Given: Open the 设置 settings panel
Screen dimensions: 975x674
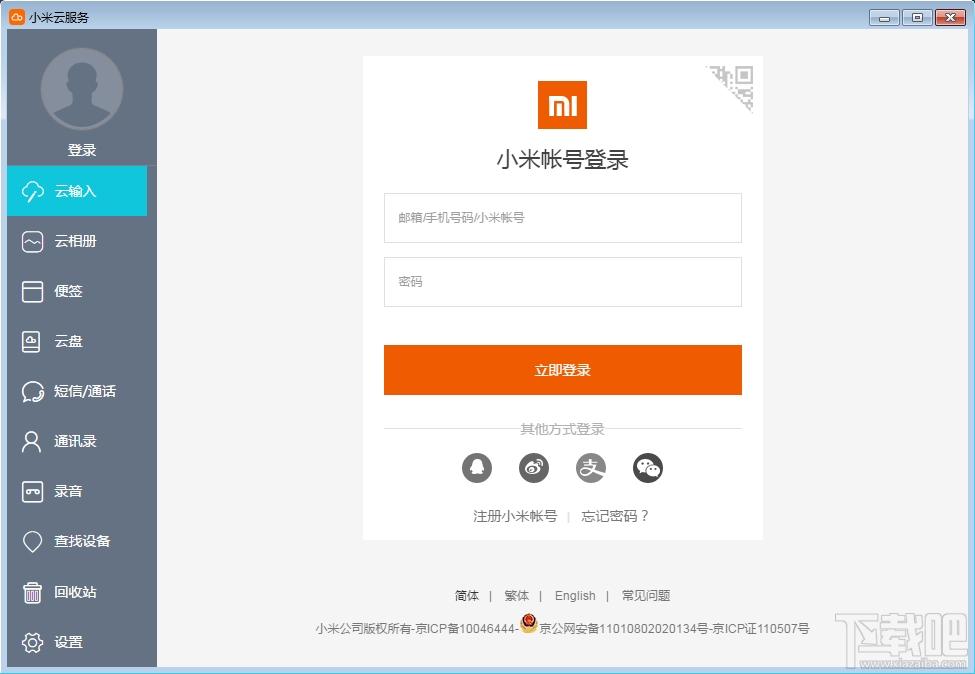Looking at the screenshot, I should [x=78, y=642].
